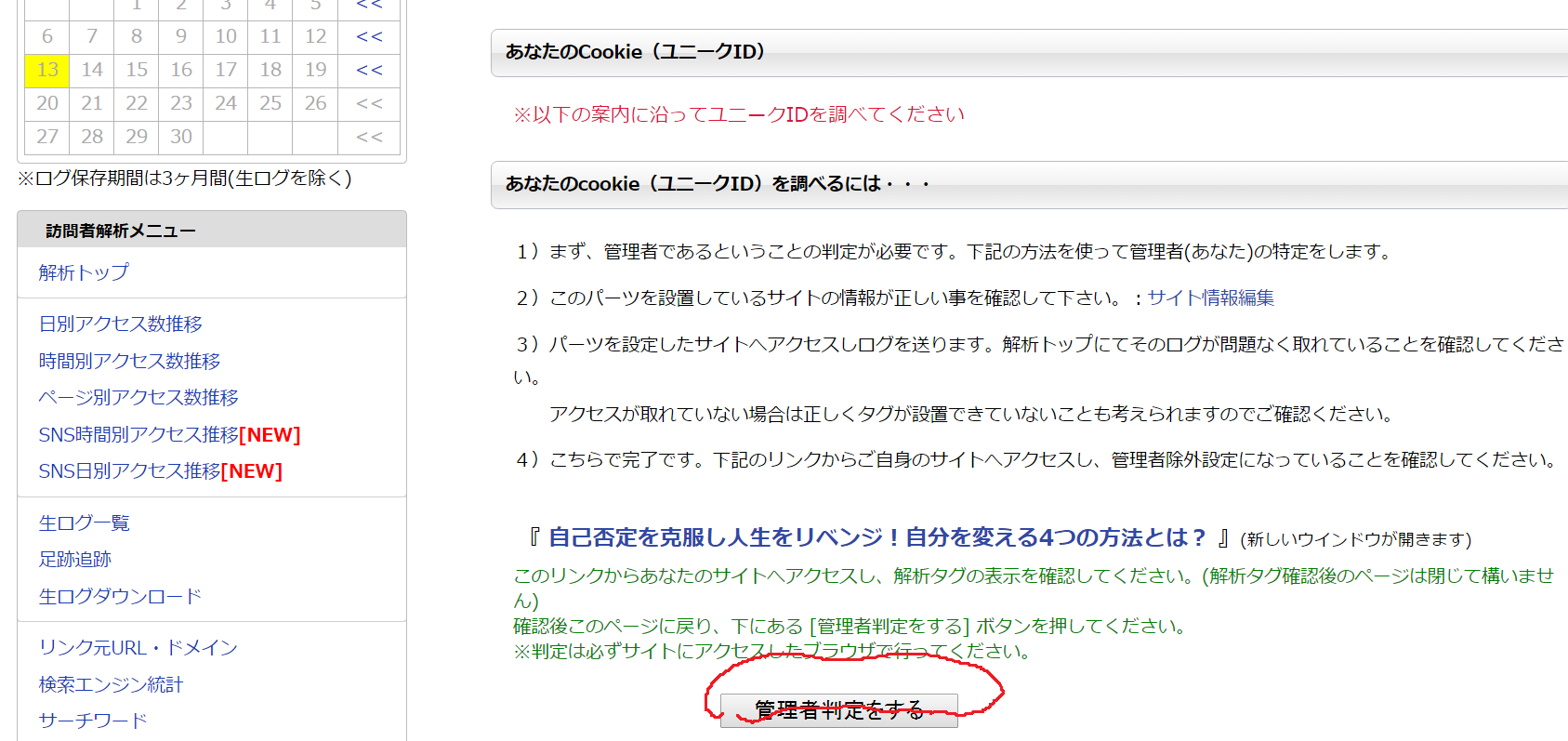
Task: Select calendar day 16
Action: 181,70
